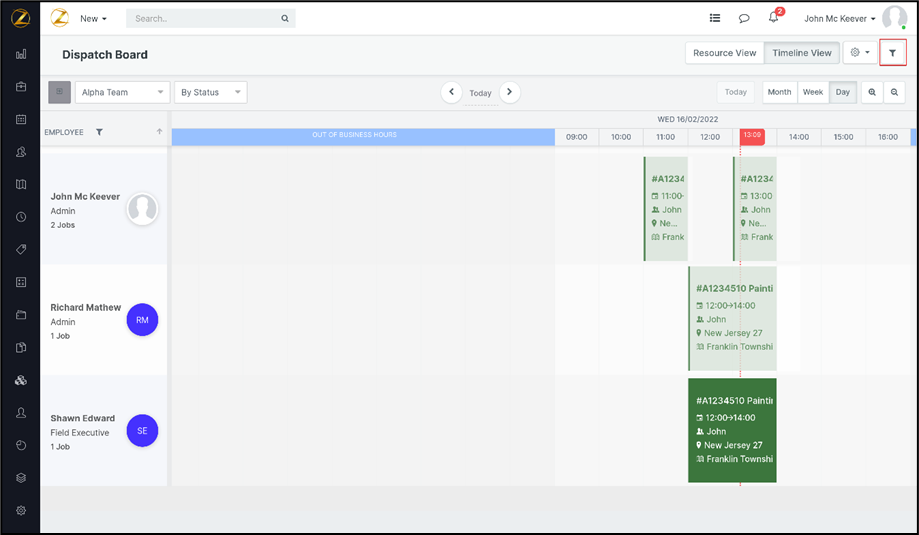Click the dark Z logo atop the sidebar
The height and width of the screenshot is (535, 919).
coord(21,18)
